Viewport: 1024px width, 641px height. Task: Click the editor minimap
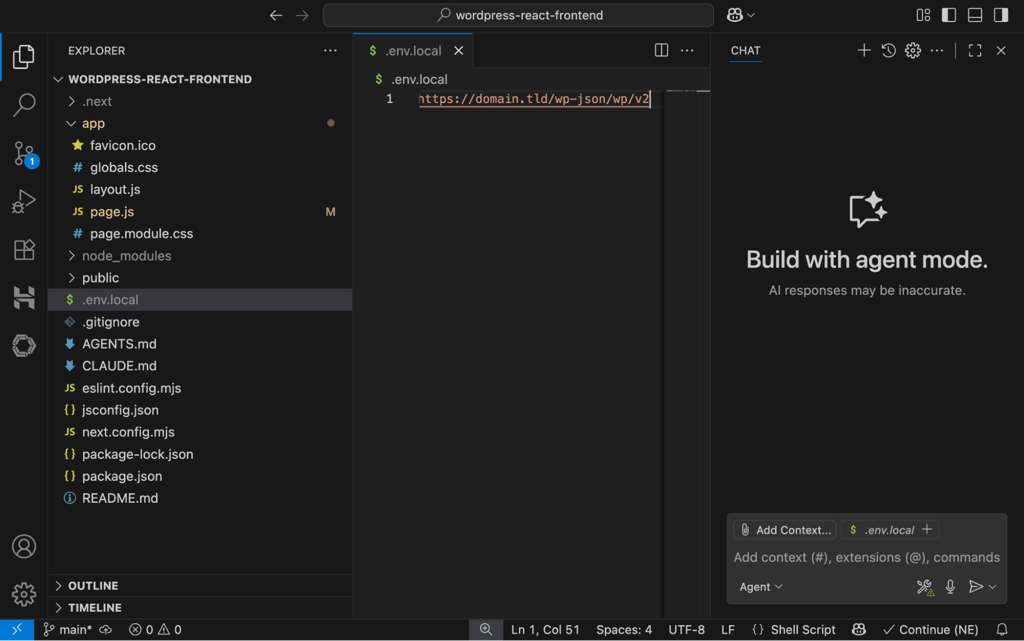(x=688, y=352)
